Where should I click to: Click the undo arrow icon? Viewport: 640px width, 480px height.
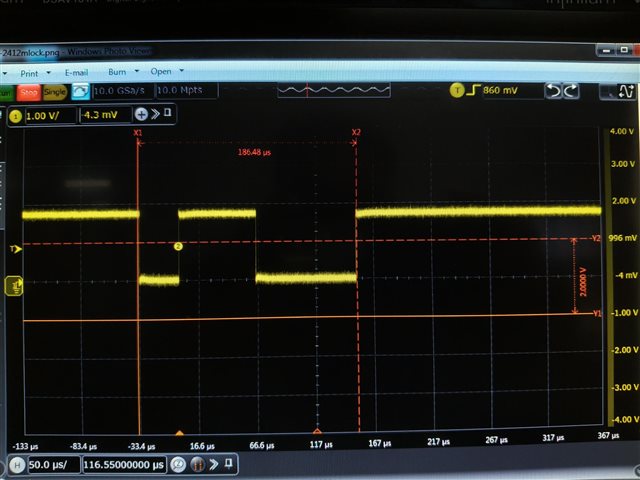(x=553, y=91)
